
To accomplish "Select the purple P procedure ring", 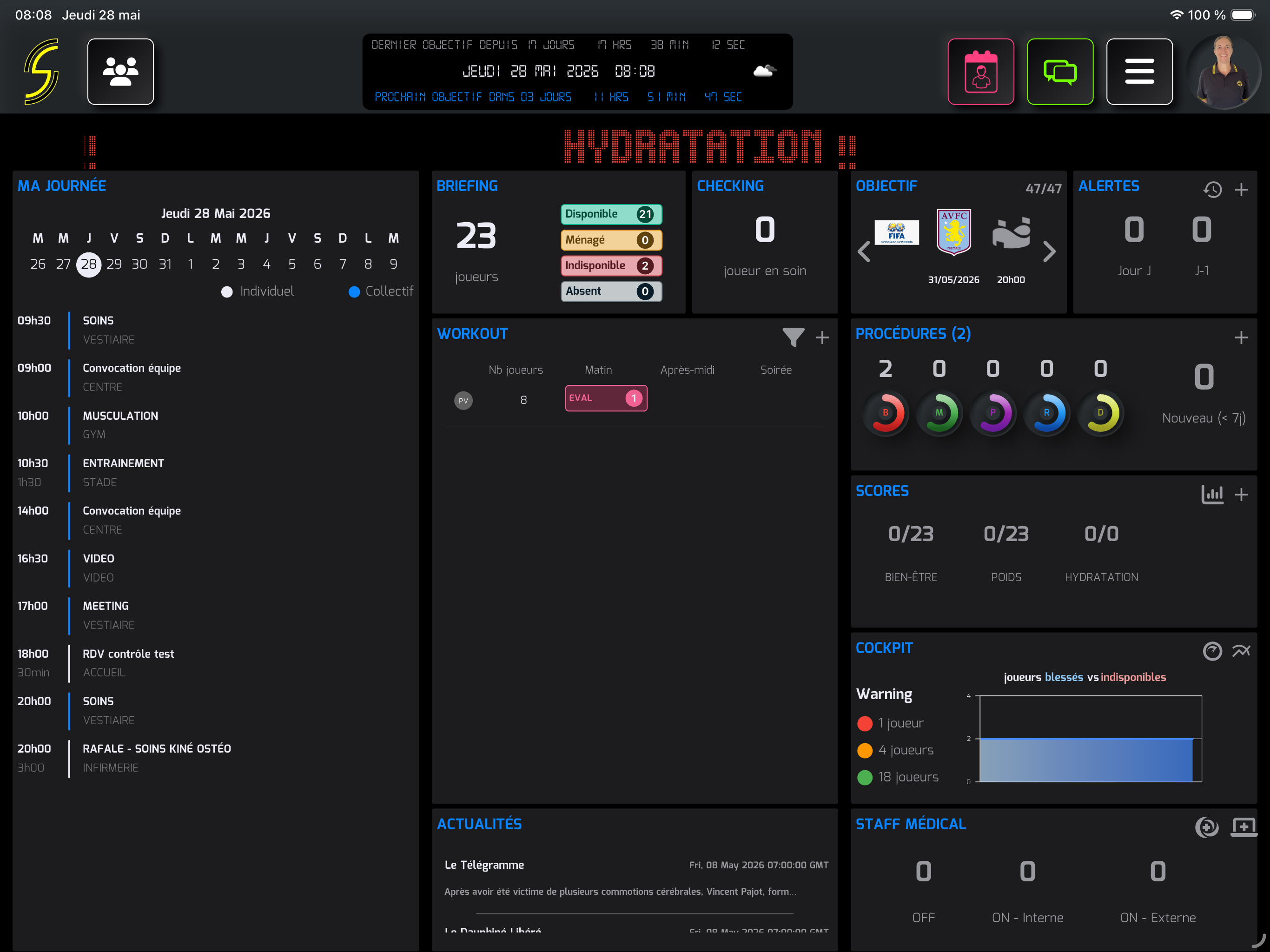I will 992,413.
